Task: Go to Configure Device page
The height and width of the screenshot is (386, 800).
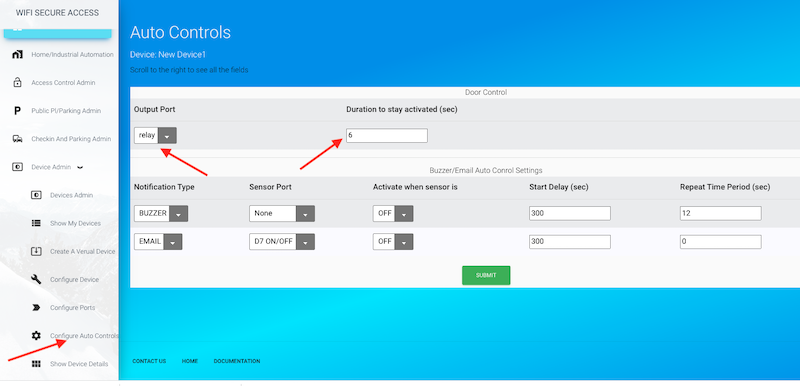Action: point(74,279)
